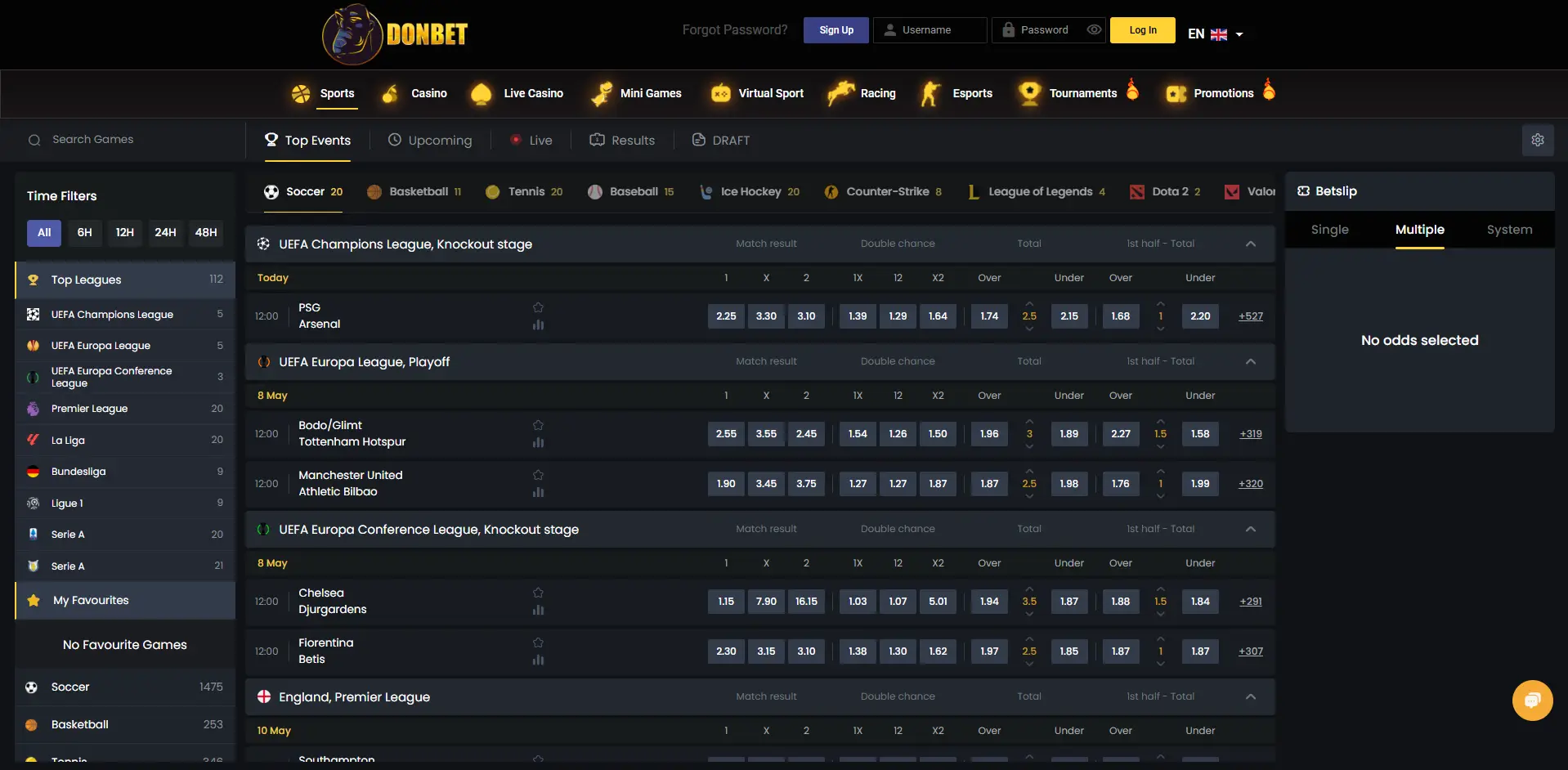Click the Username input field

coord(930,30)
